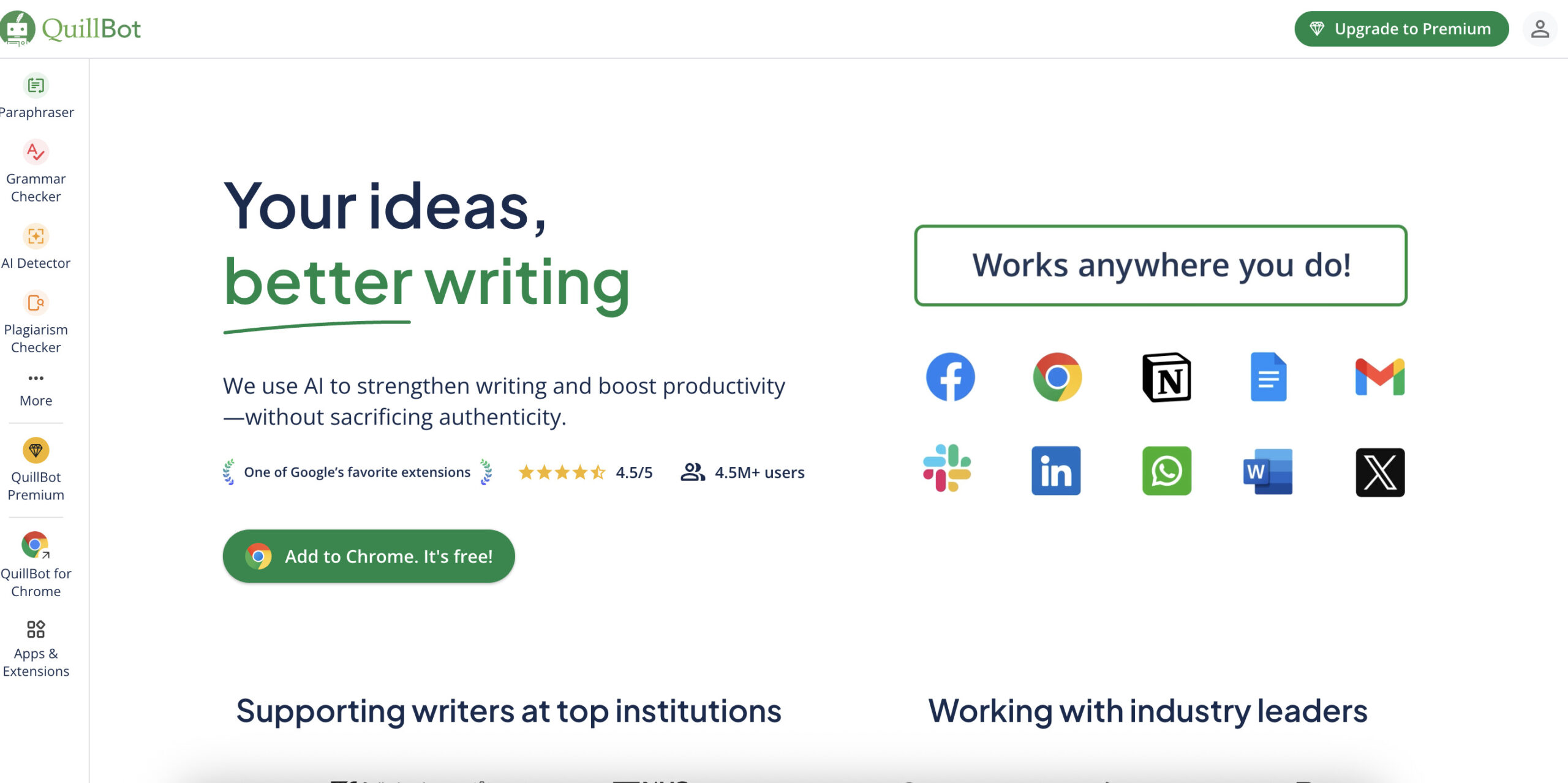Click the QuillBot for Chrome icon
The height and width of the screenshot is (783, 1568).
tap(36, 545)
